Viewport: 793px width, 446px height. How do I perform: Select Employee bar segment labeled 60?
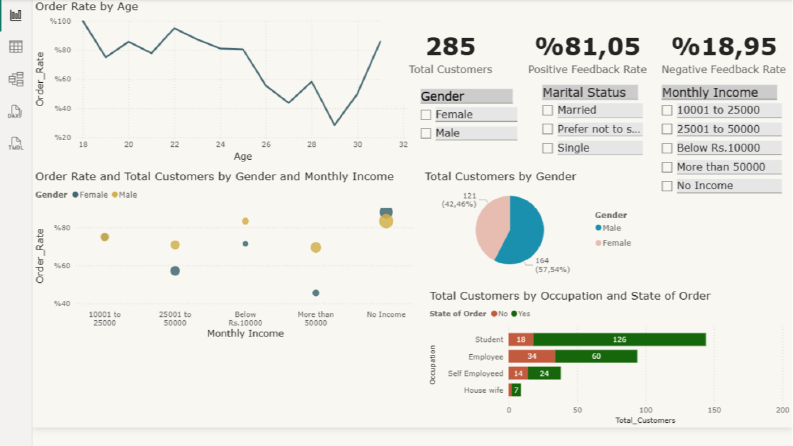coord(596,356)
